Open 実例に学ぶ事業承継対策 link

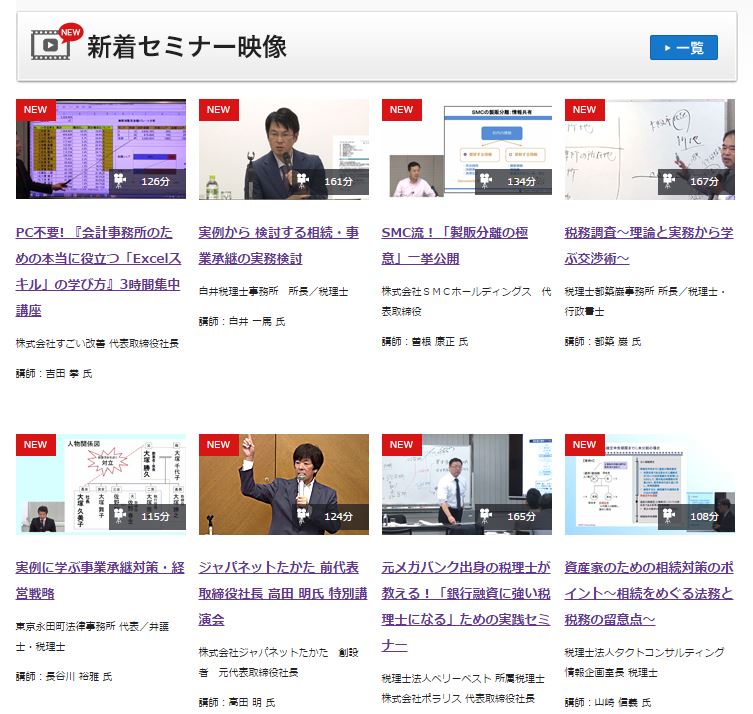coord(100,580)
